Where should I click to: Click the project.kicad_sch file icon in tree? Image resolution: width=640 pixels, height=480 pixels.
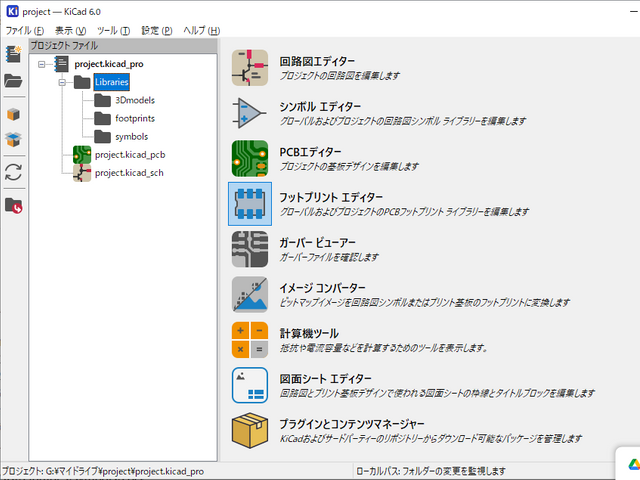[82, 173]
